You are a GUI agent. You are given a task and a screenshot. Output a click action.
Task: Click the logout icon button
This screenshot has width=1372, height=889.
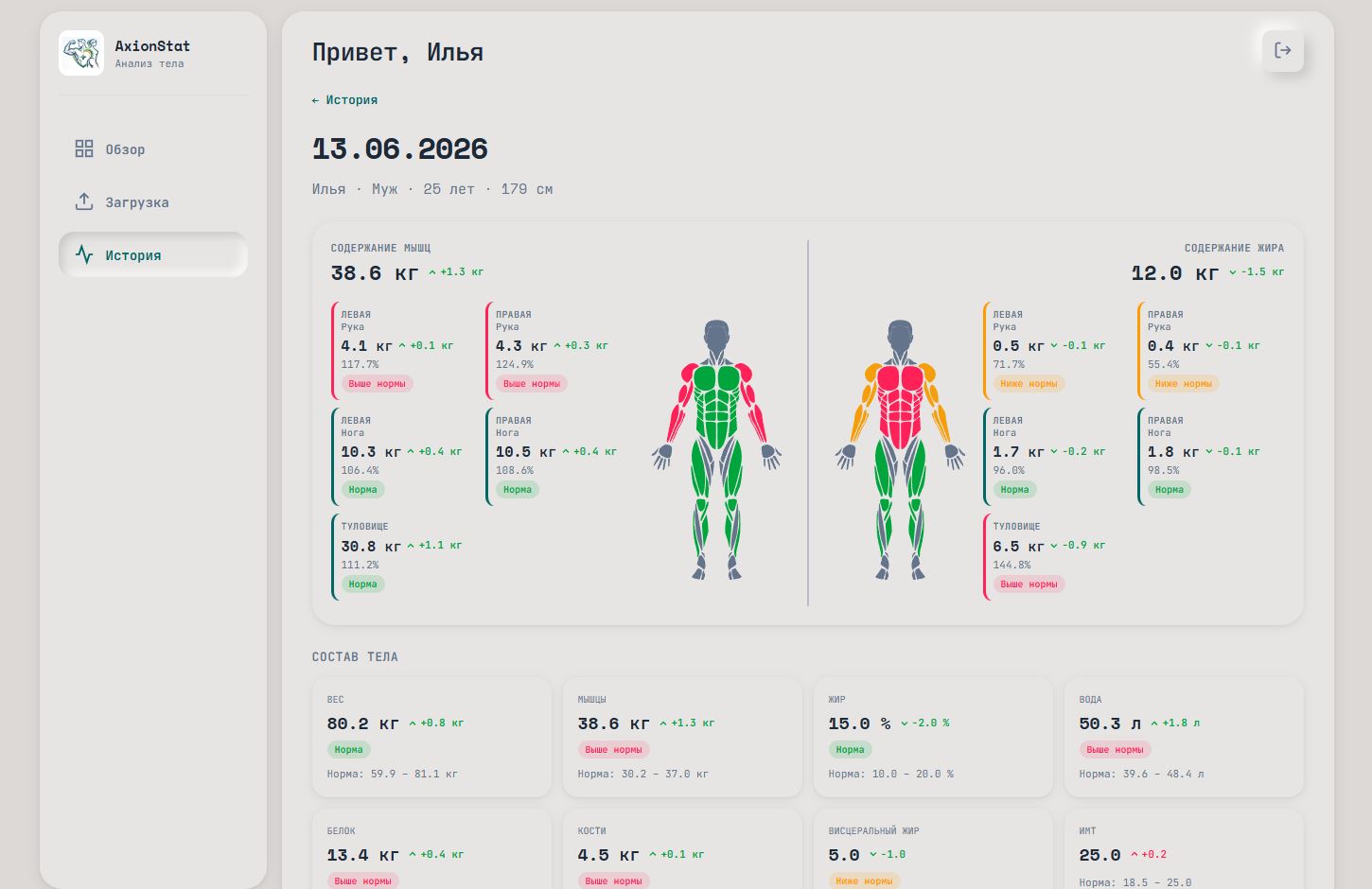point(1283,50)
